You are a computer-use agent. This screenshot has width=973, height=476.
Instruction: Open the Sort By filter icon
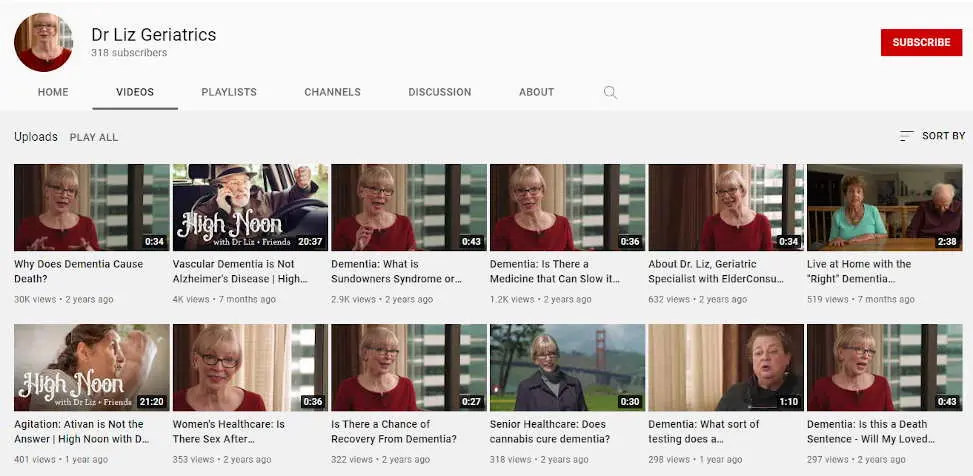tap(906, 136)
